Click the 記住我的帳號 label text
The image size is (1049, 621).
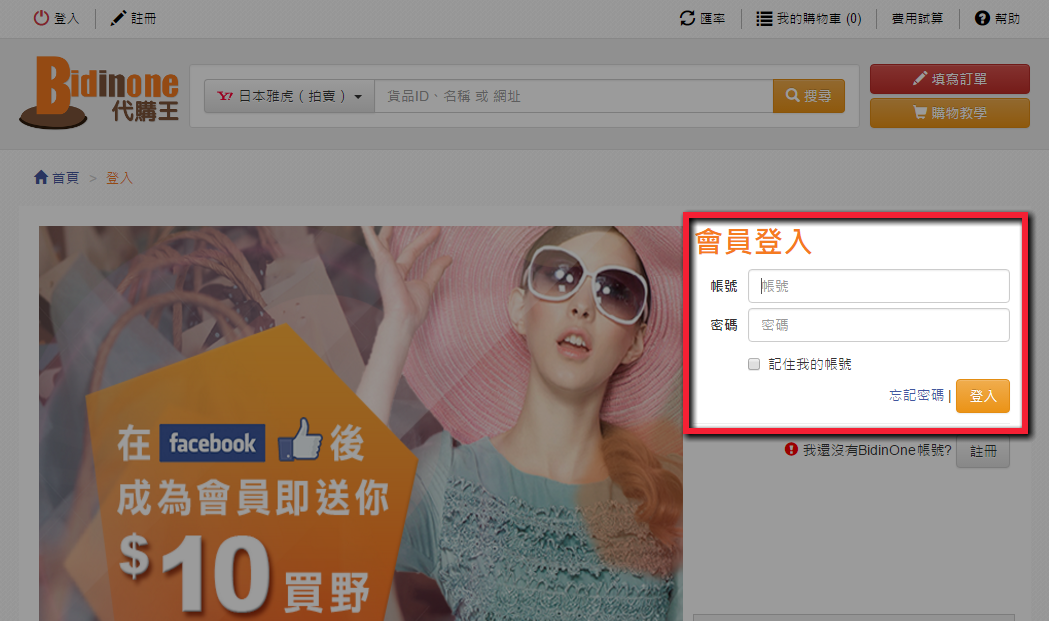(809, 364)
